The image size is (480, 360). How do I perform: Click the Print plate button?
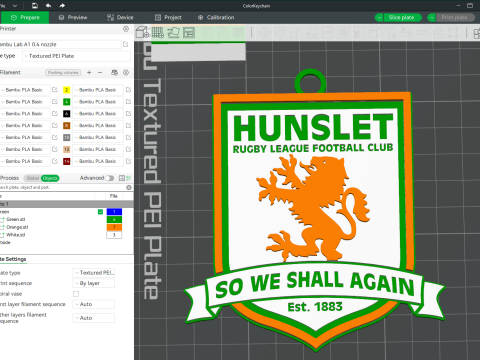(x=456, y=17)
